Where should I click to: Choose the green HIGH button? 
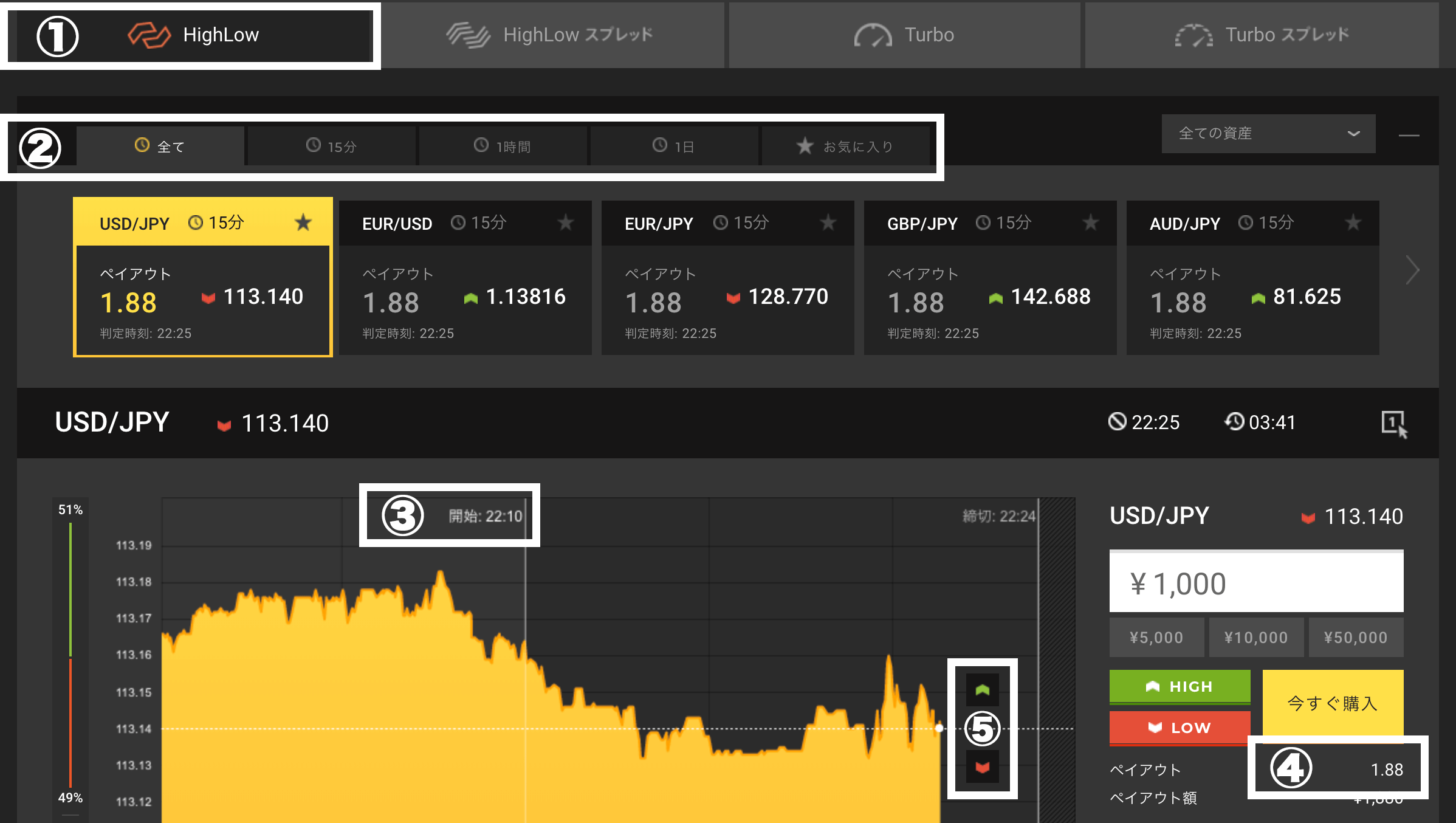coord(1180,687)
